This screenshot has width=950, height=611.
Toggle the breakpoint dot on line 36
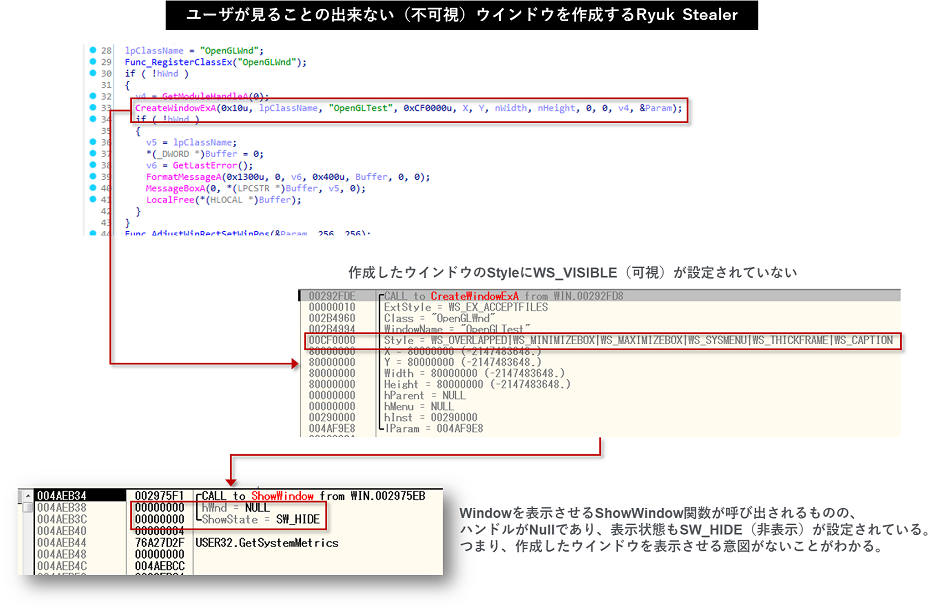(x=93, y=142)
